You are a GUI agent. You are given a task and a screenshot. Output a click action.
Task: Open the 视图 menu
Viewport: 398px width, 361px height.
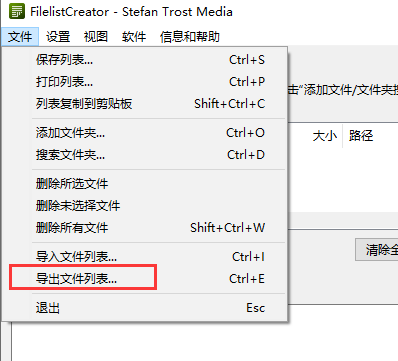(96, 36)
